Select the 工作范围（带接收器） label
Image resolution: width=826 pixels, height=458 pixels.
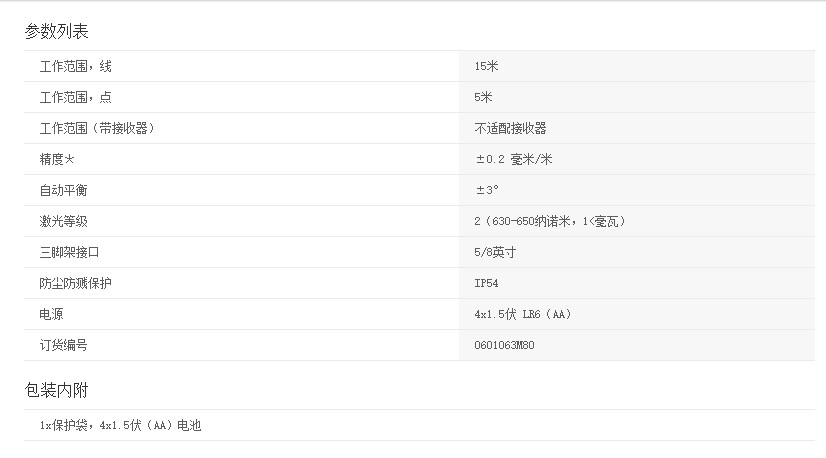pyautogui.click(x=97, y=128)
